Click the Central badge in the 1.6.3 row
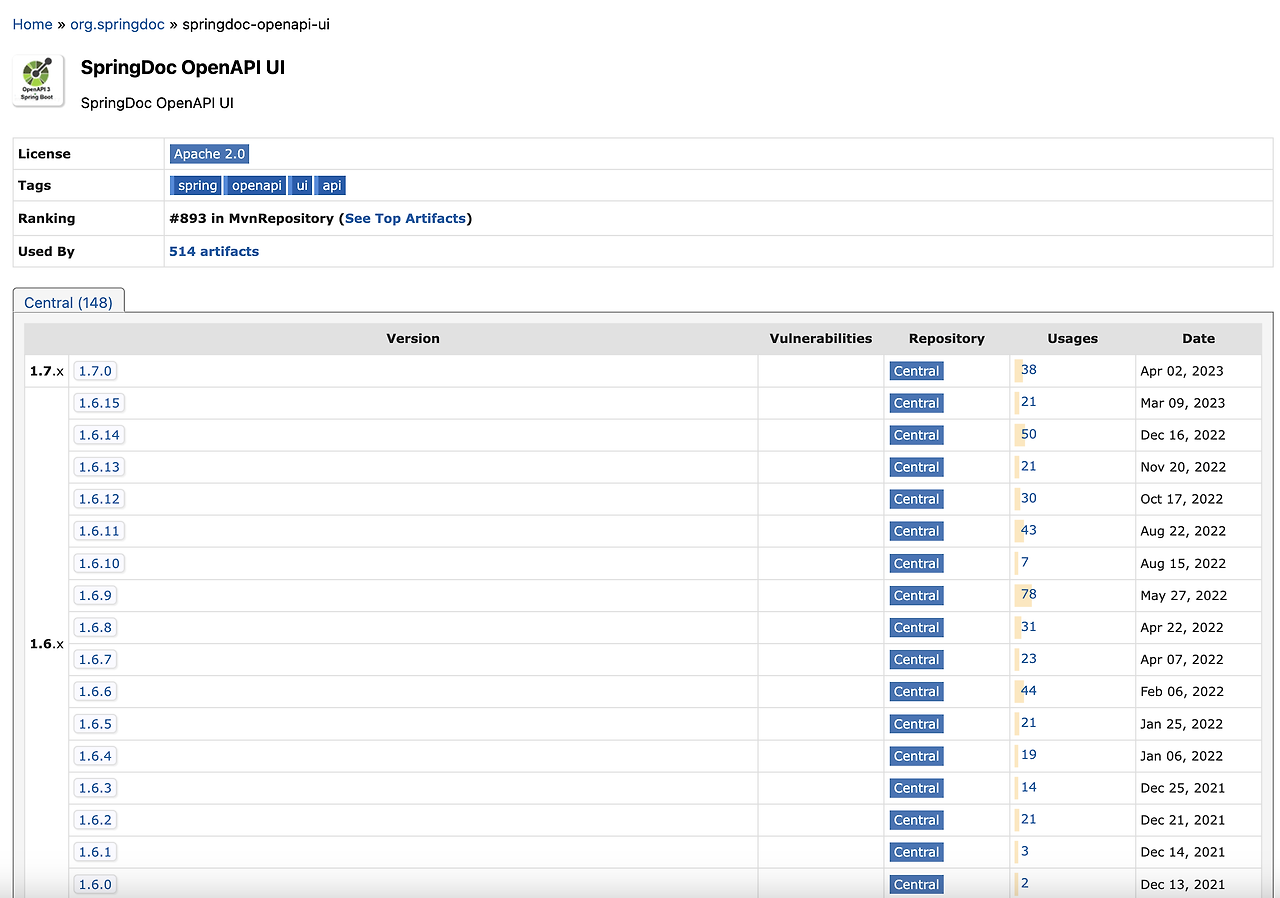1280x898 pixels. pos(917,788)
